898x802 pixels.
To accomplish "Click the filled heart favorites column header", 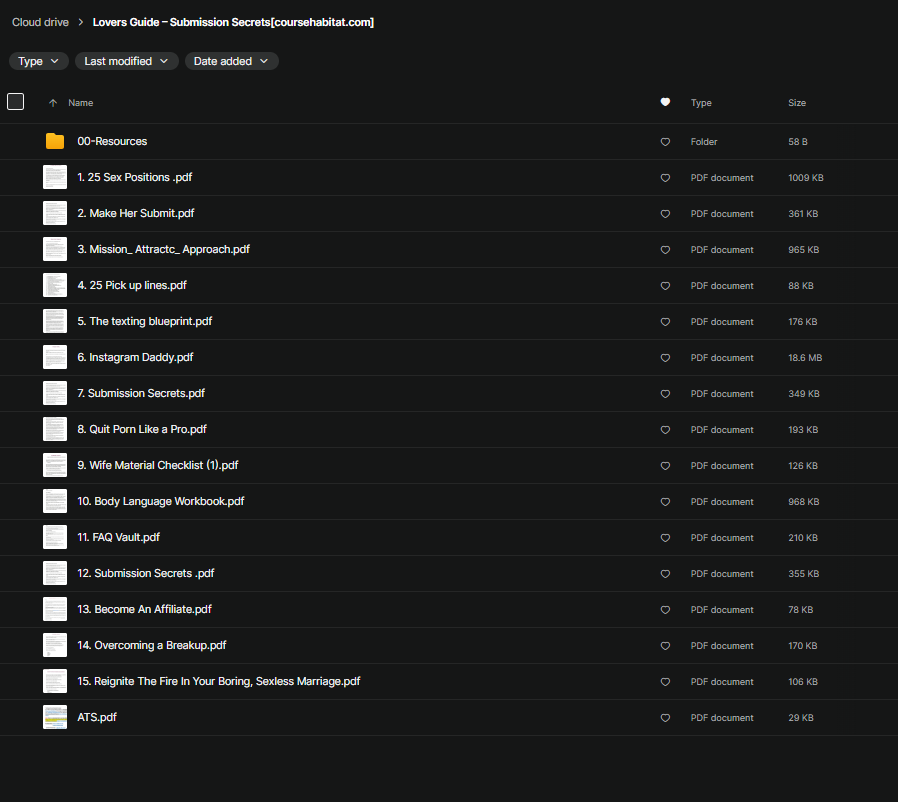I will click(x=665, y=102).
